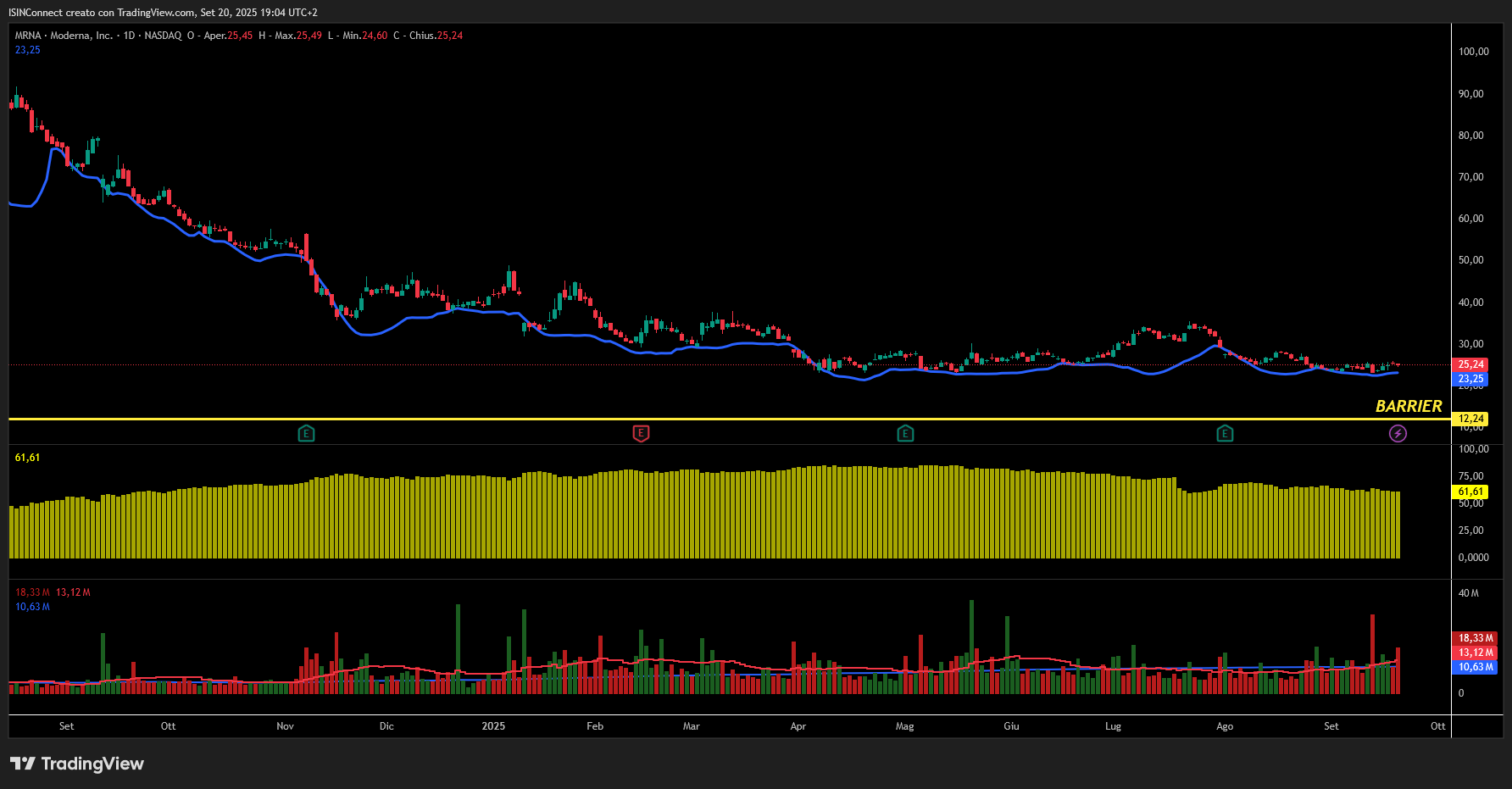The width and height of the screenshot is (1512, 789).
Task: Click the green earnings marker above Mag
Action: (x=905, y=434)
